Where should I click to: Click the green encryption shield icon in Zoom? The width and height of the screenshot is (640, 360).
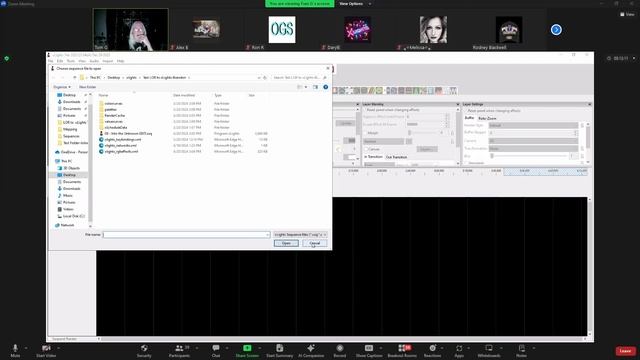[x=7, y=59]
